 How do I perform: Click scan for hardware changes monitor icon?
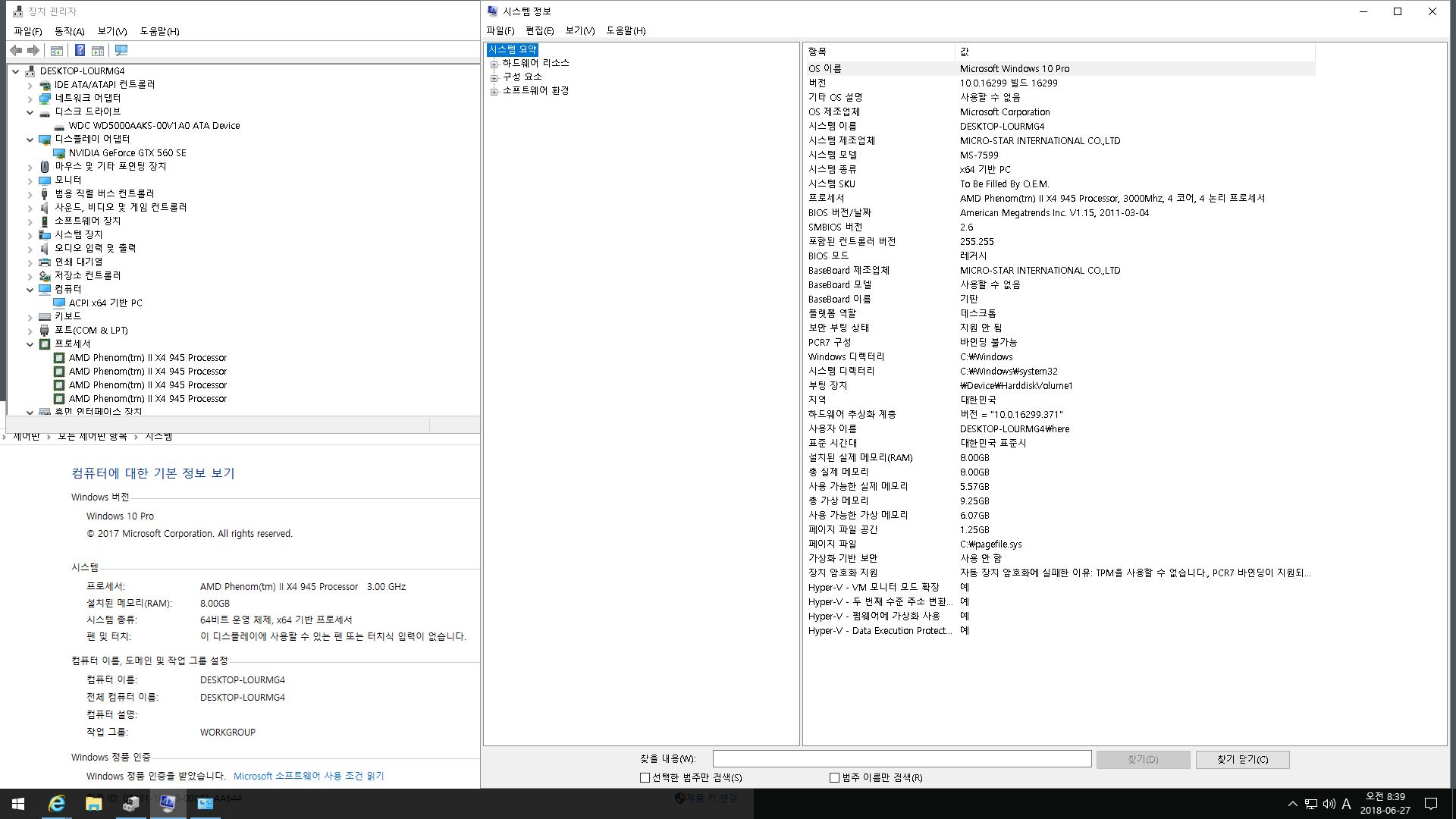click(x=121, y=50)
